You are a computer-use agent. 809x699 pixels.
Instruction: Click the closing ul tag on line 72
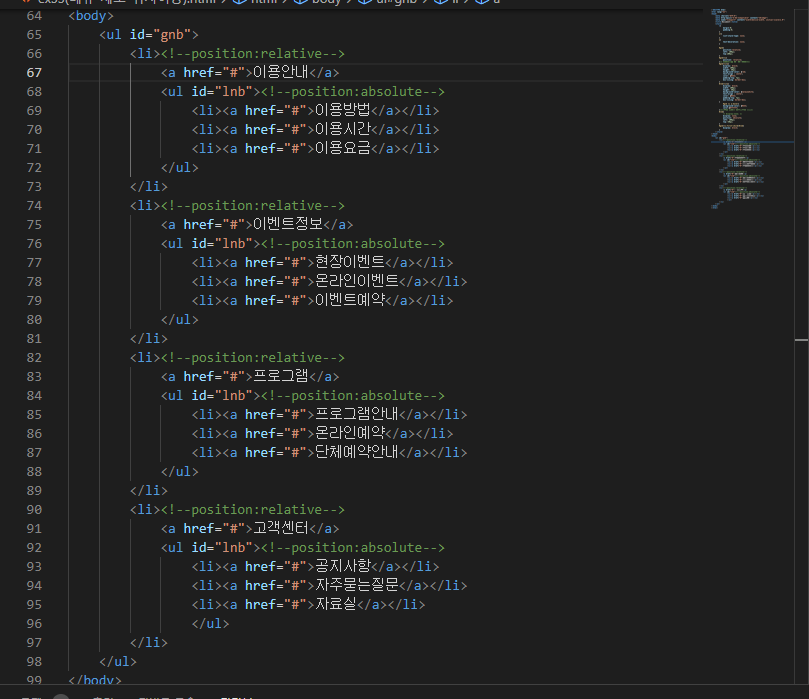click(x=180, y=168)
